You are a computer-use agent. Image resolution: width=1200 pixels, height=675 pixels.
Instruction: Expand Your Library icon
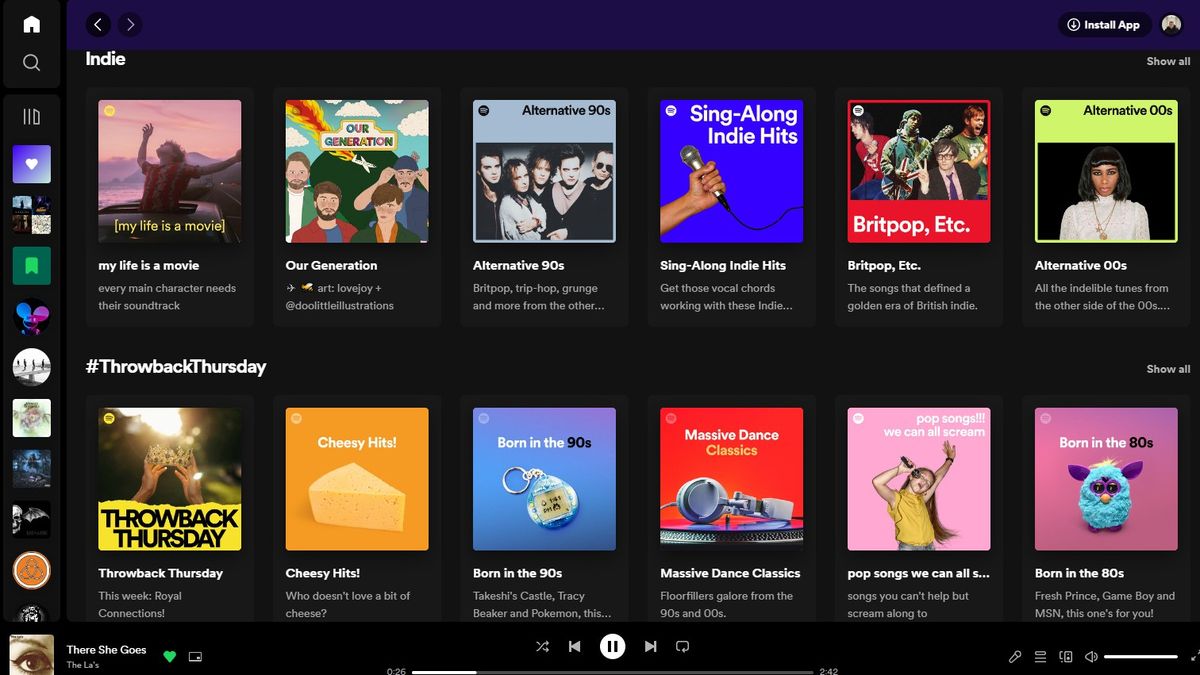click(31, 117)
